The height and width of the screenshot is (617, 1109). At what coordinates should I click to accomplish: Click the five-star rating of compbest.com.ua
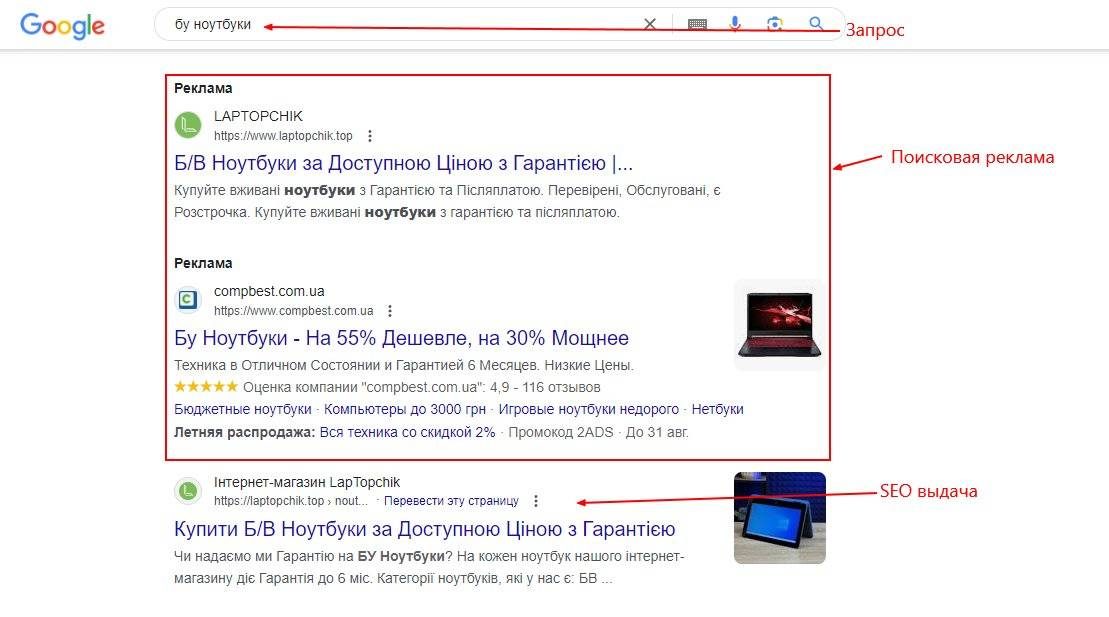point(206,386)
